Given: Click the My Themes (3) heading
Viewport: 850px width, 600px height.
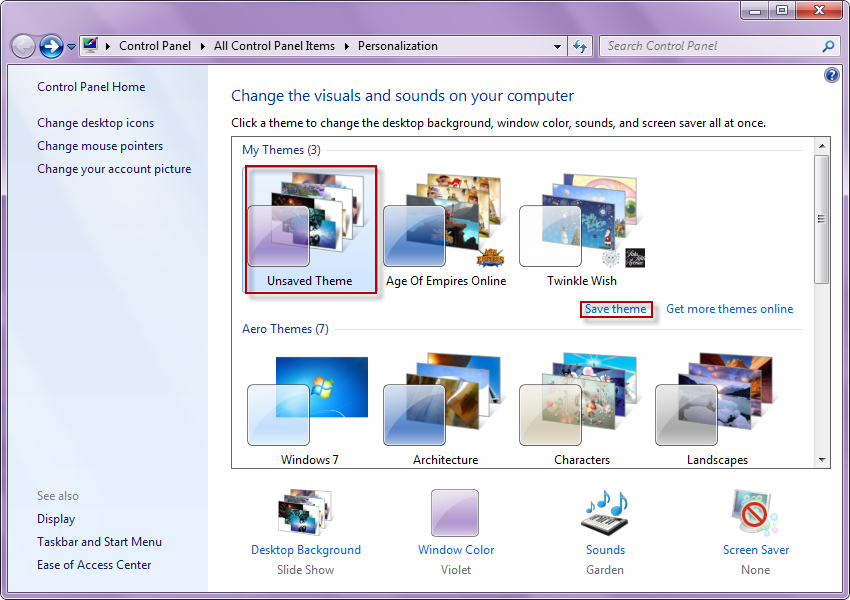Looking at the screenshot, I should (281, 150).
